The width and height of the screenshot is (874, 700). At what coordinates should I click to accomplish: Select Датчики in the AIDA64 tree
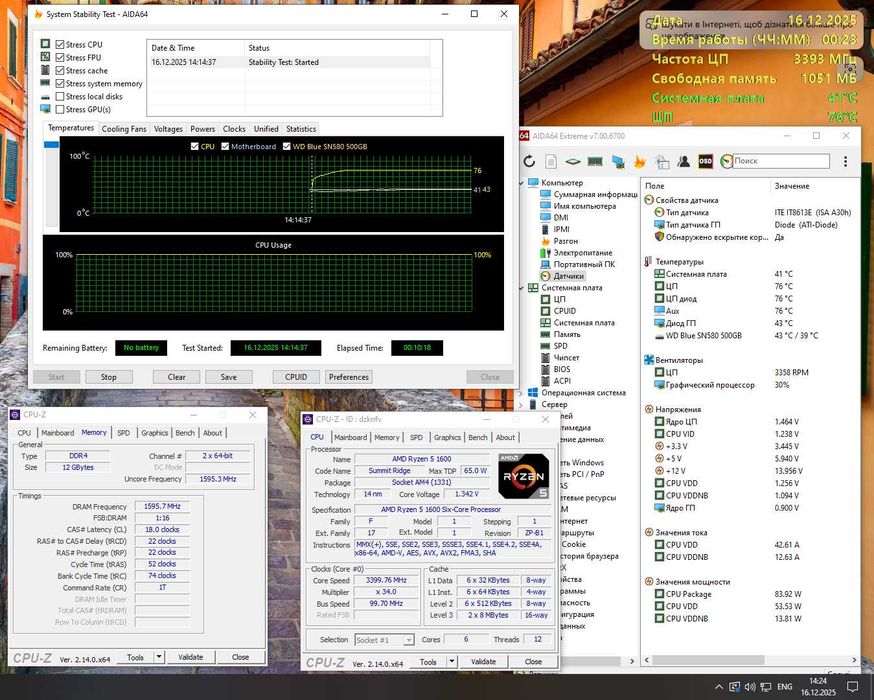(x=569, y=276)
